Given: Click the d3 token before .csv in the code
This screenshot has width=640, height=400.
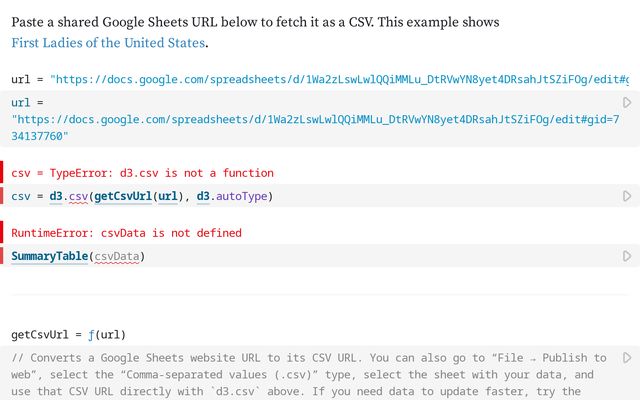Looking at the screenshot, I should click(x=57, y=196).
